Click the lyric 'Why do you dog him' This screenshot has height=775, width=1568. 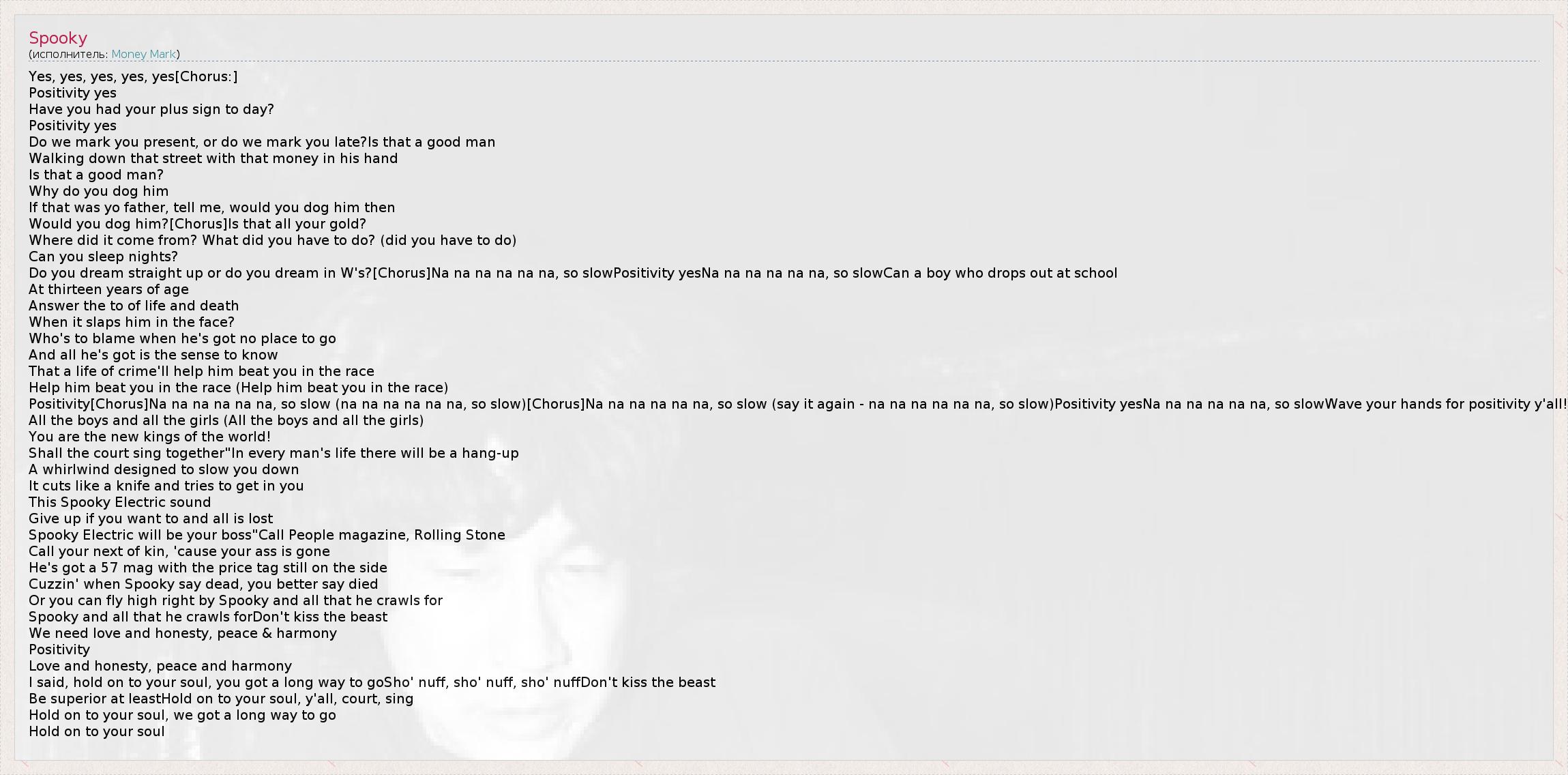point(98,191)
